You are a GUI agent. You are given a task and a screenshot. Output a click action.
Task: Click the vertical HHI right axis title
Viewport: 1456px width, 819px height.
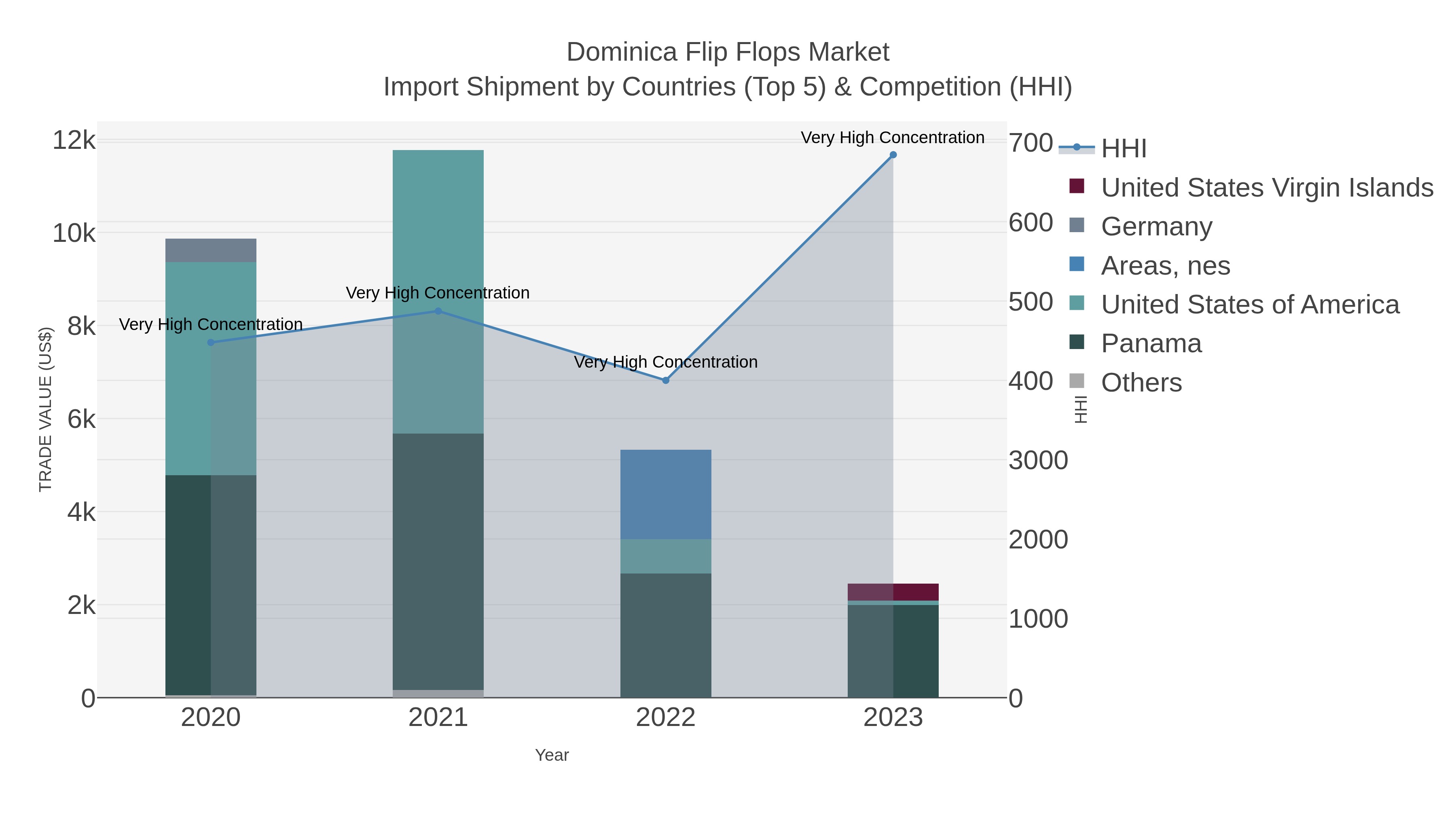click(x=1080, y=410)
